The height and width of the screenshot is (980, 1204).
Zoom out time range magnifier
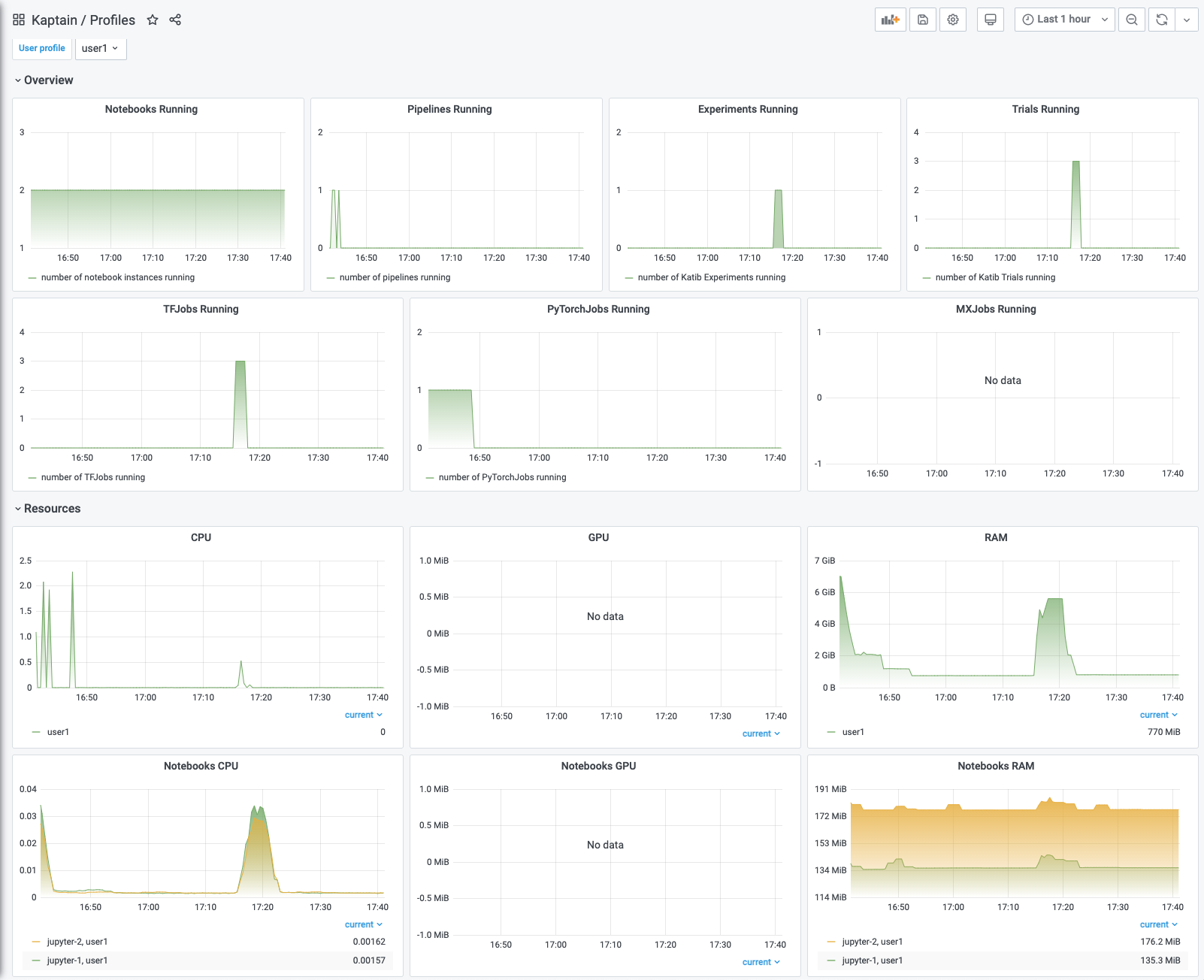coord(1132,20)
